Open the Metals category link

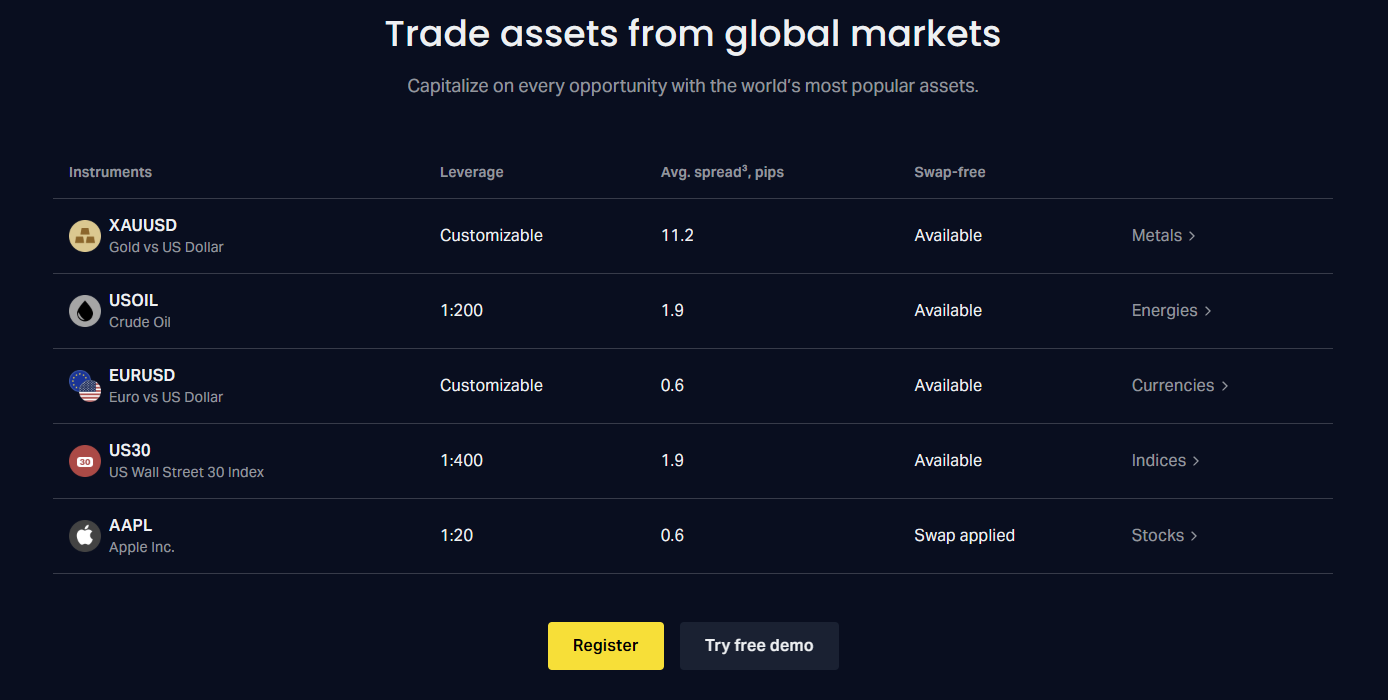pos(1163,236)
